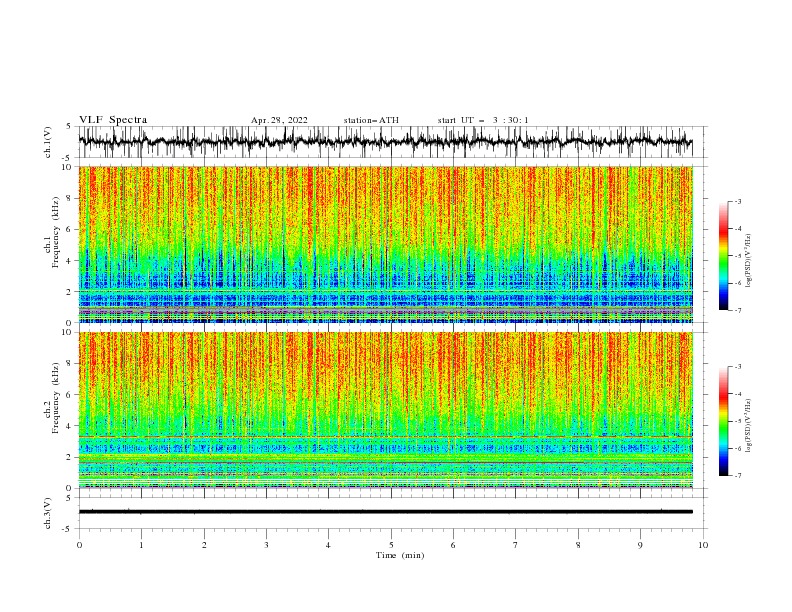Click time axis tick label "5" under the plots
This screenshot has height=612, width=792.
pos(391,545)
